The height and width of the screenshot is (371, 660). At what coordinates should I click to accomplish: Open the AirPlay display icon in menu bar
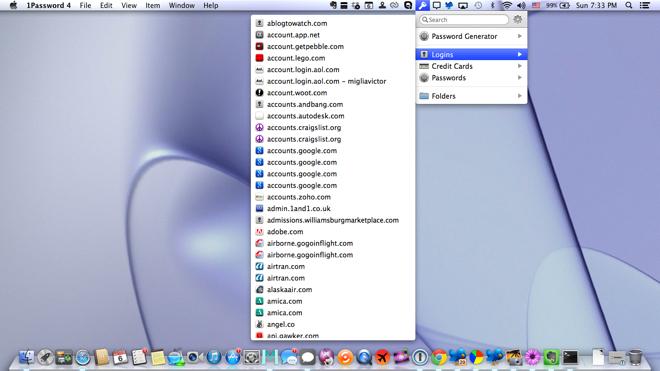(463, 5)
